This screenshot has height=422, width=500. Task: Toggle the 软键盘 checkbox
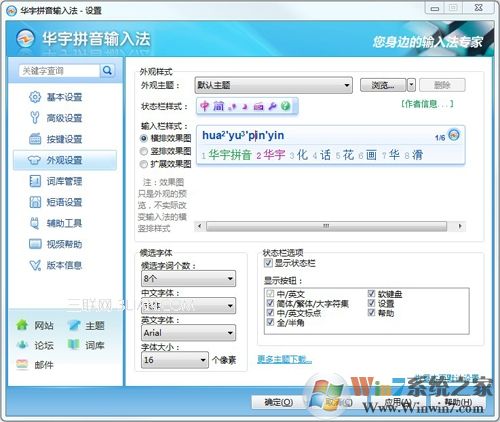click(371, 293)
